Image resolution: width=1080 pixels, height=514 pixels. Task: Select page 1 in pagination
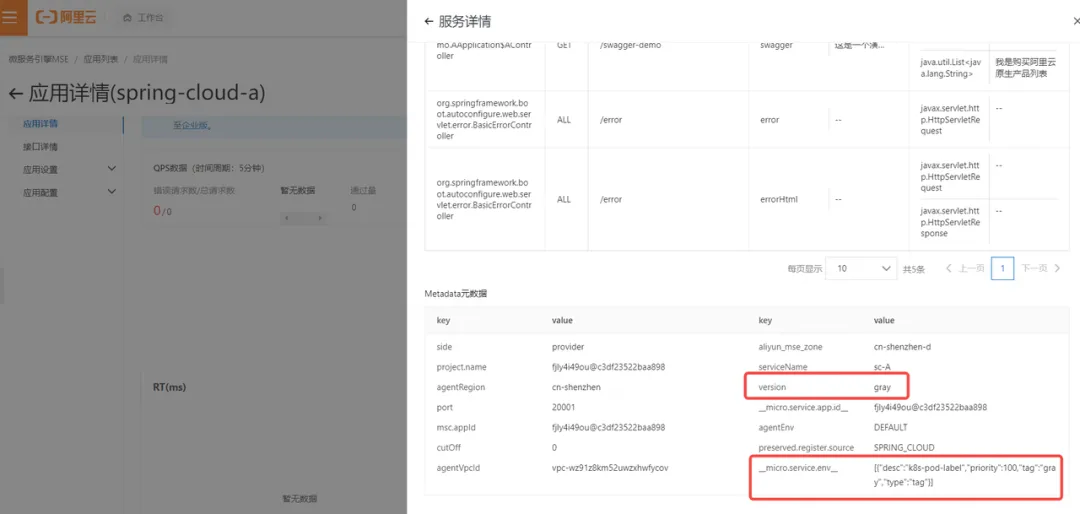(1002, 268)
